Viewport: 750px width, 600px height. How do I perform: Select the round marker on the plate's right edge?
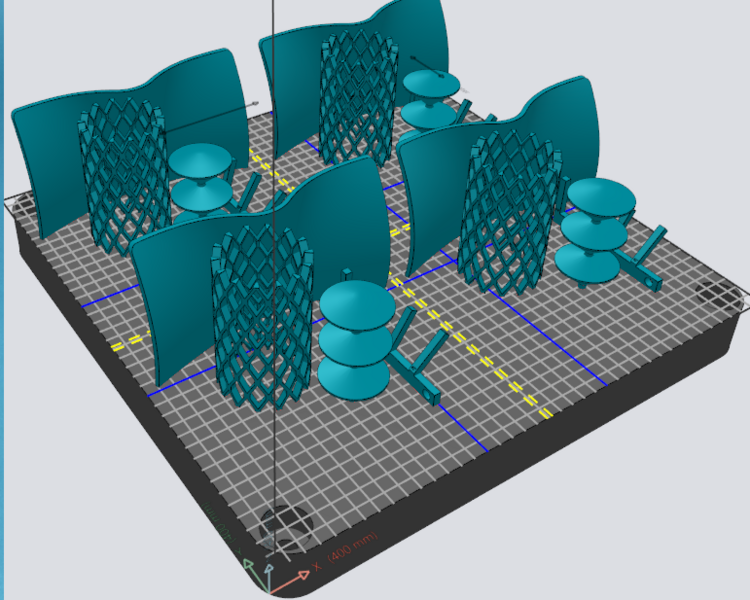[x=718, y=295]
